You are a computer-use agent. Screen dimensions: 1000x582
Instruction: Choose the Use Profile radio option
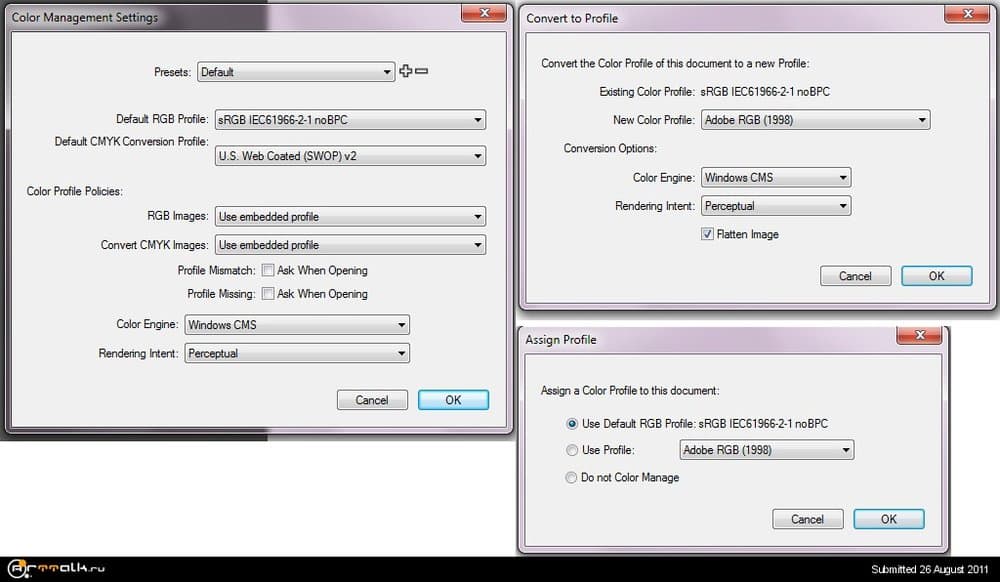[572, 450]
